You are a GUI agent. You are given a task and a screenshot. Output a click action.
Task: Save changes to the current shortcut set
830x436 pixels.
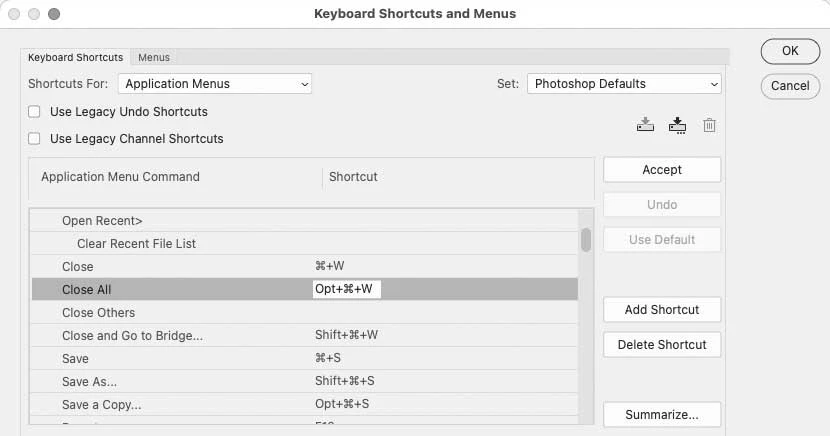(x=645, y=125)
